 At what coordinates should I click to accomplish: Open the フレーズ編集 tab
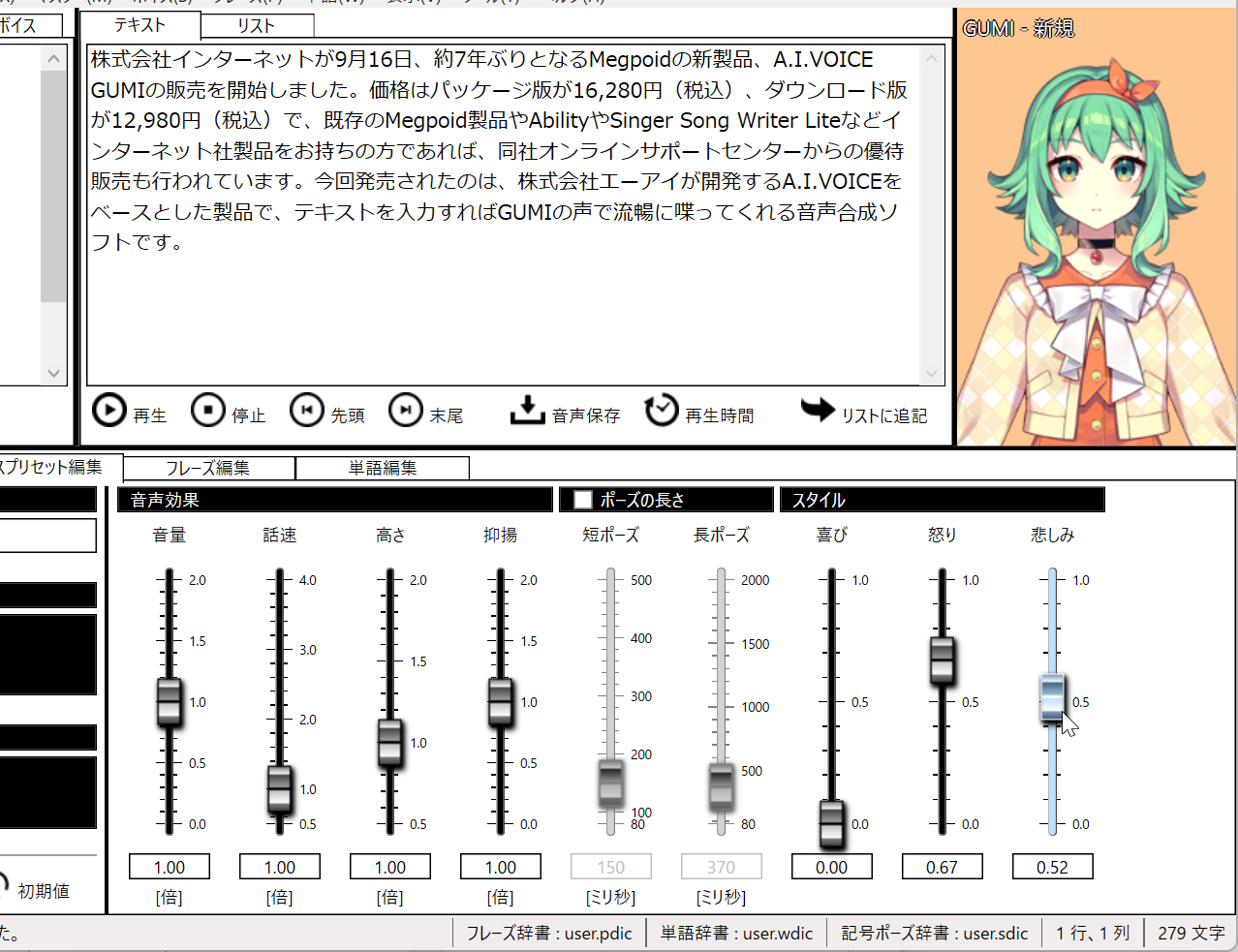[208, 469]
